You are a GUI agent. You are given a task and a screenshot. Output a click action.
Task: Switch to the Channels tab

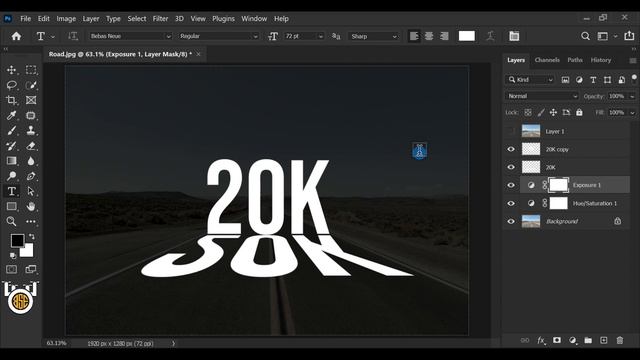pos(547,60)
